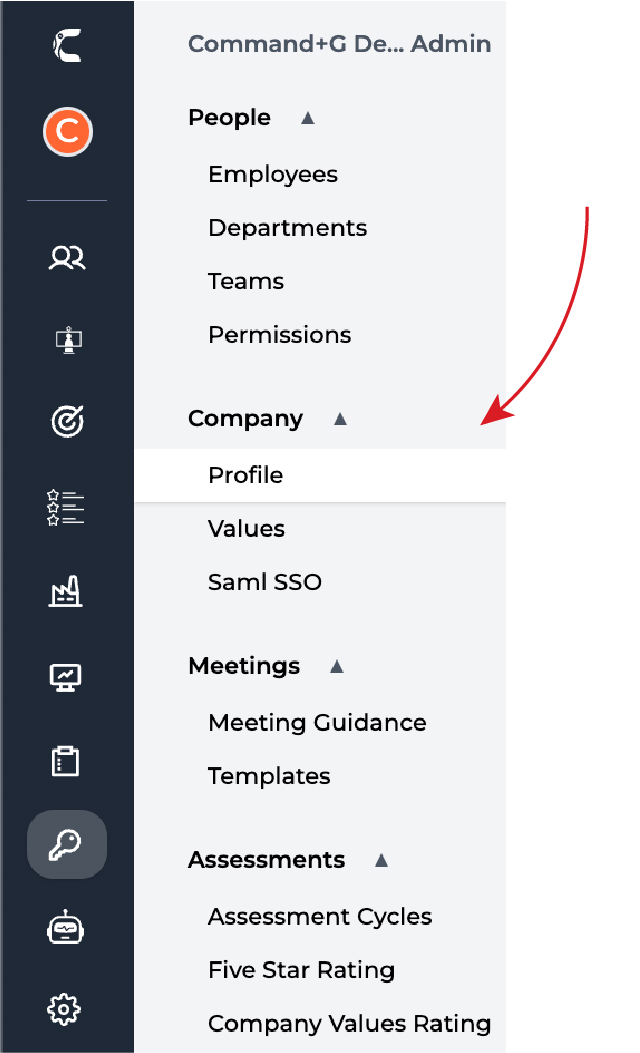The height and width of the screenshot is (1053, 640).
Task: Open the settings gear icon
Action: pos(67,1010)
